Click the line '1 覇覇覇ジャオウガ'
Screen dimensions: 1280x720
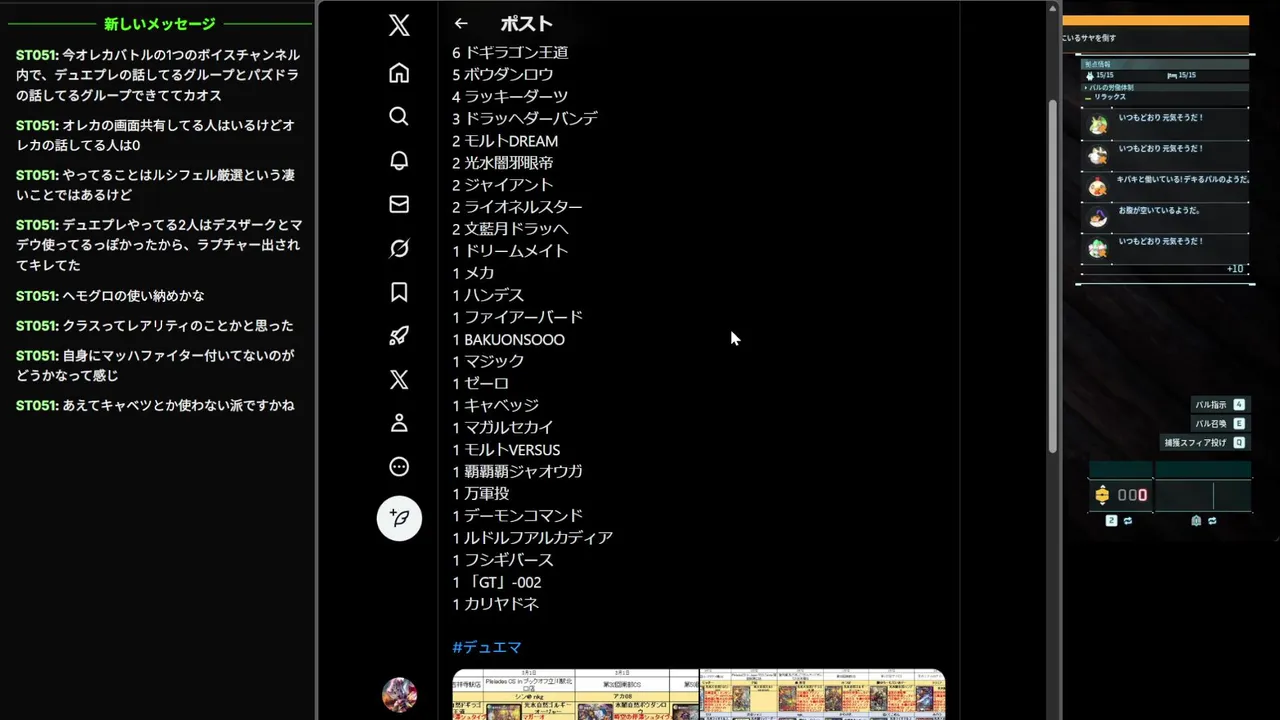coord(517,471)
